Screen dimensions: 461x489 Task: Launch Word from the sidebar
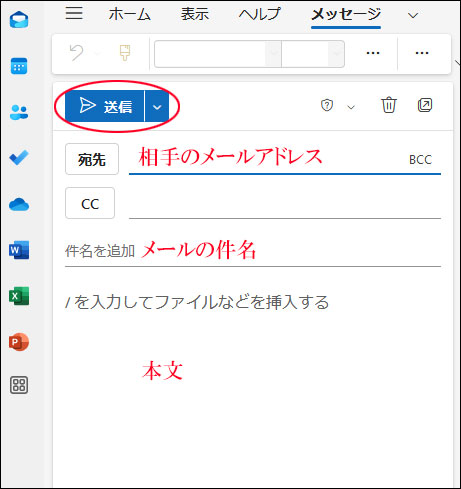point(19,250)
